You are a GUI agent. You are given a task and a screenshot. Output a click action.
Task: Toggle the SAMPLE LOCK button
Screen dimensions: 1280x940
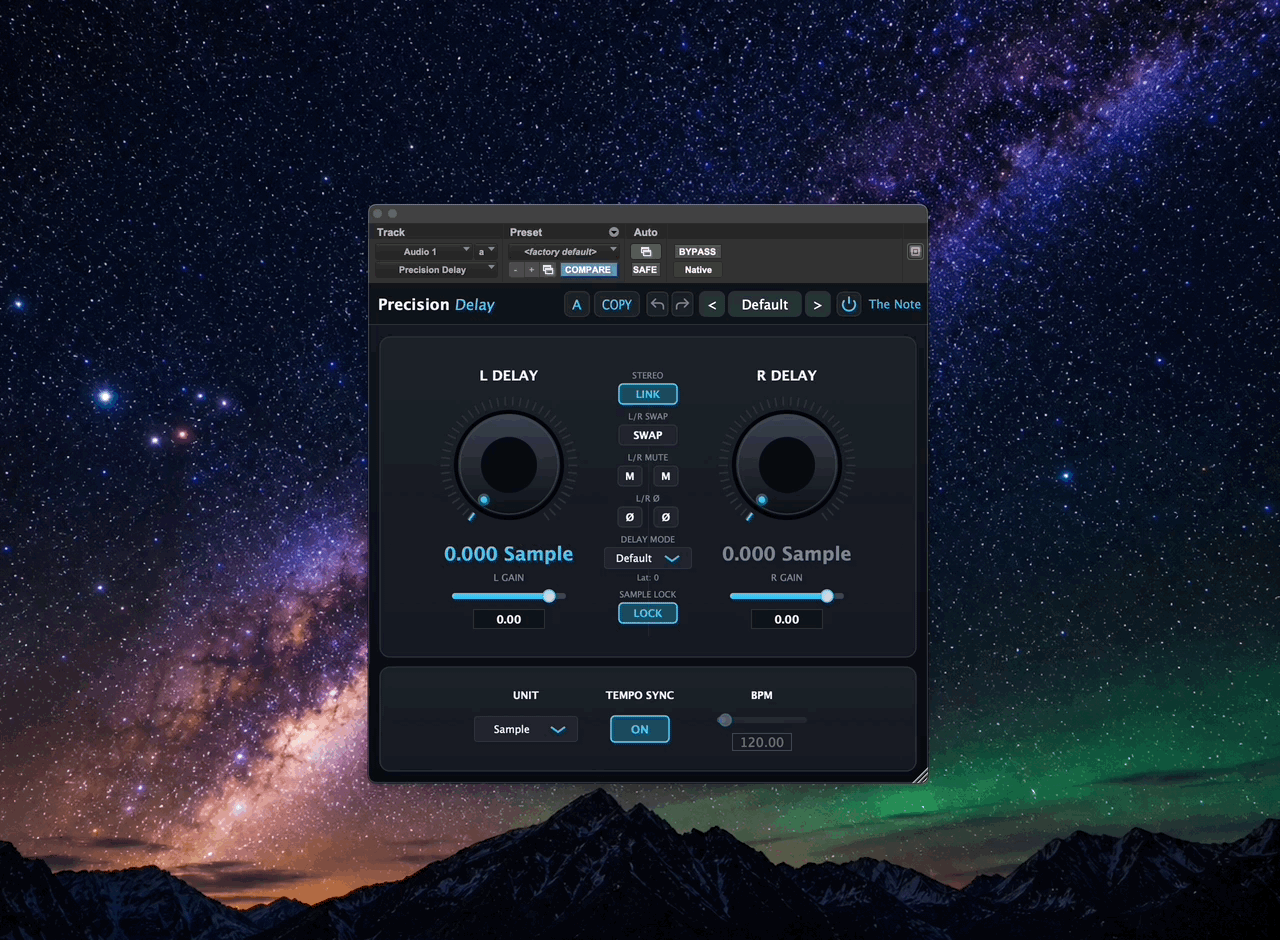coord(648,613)
